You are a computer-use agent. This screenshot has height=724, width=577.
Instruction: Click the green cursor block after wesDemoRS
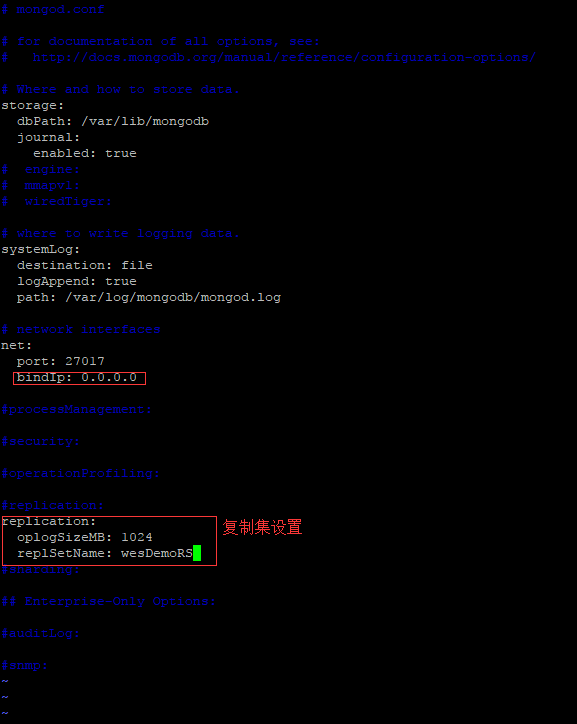[x=197, y=553]
